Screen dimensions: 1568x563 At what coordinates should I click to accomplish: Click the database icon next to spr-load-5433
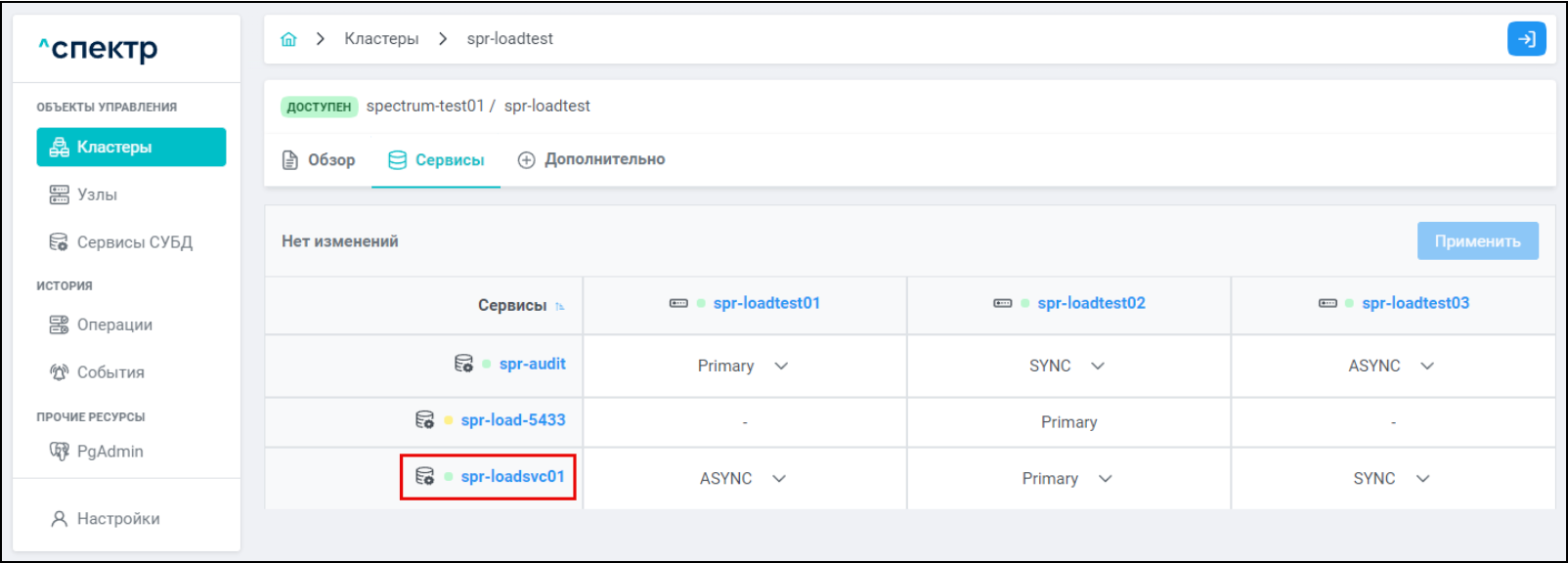(x=425, y=420)
